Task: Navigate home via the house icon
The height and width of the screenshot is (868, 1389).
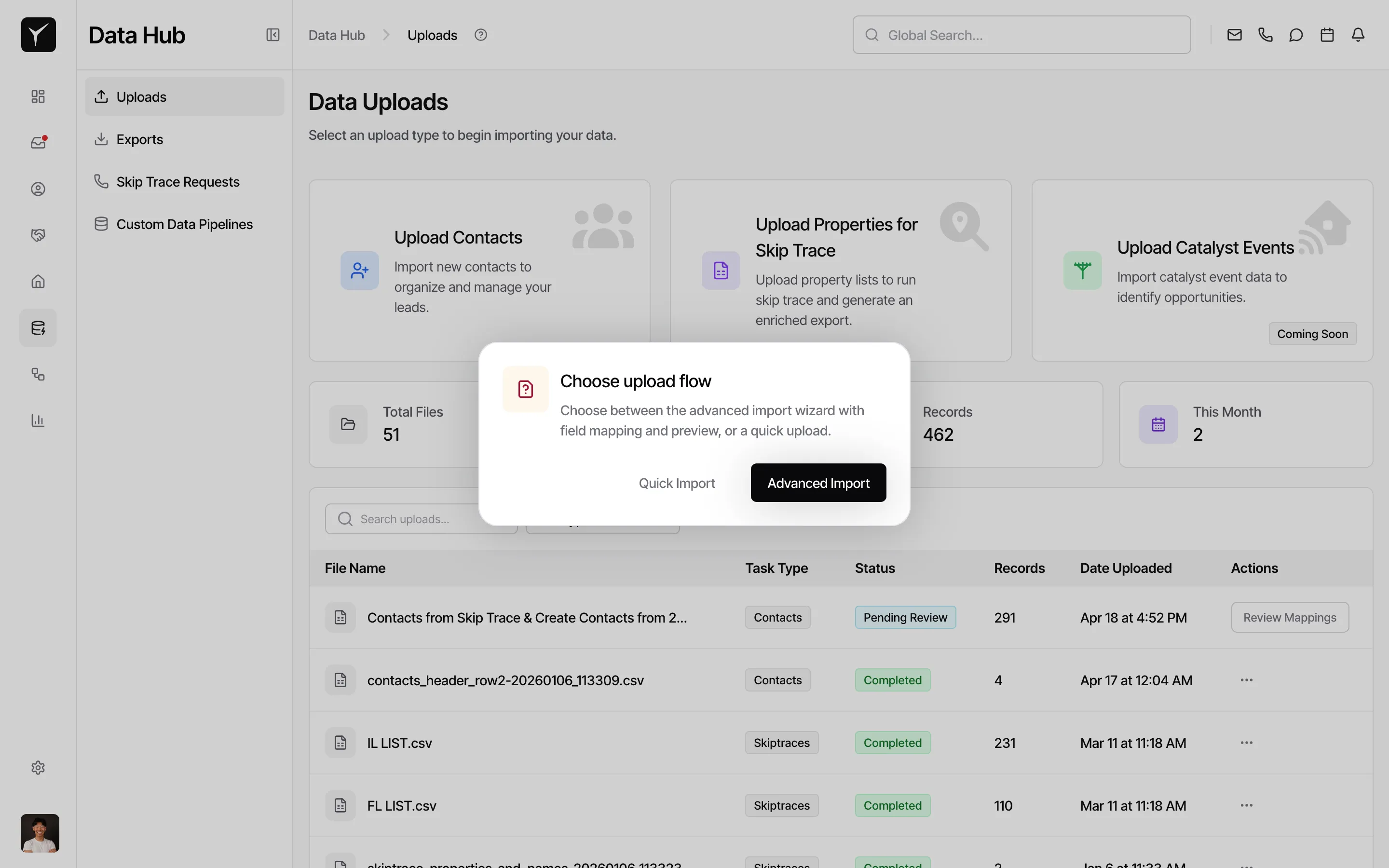Action: pyautogui.click(x=37, y=281)
